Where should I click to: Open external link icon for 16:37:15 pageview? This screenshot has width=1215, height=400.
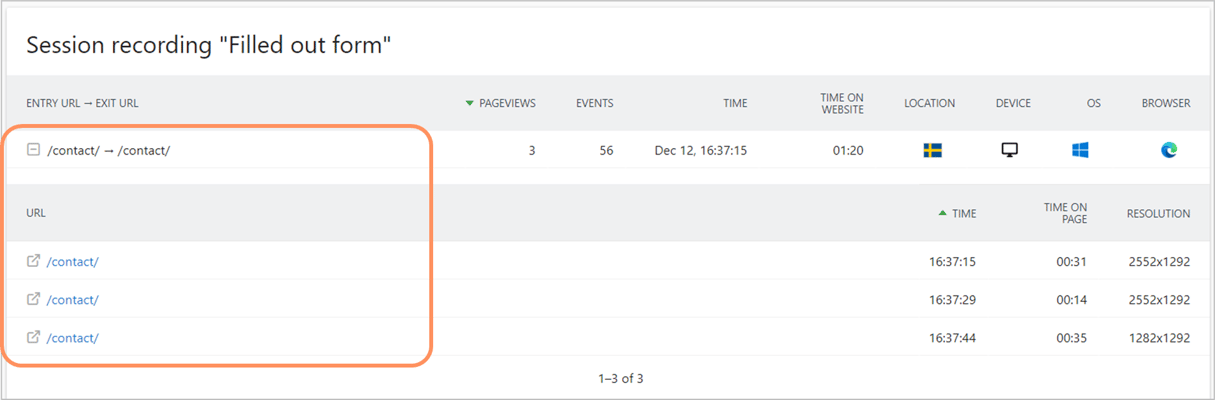pos(33,261)
